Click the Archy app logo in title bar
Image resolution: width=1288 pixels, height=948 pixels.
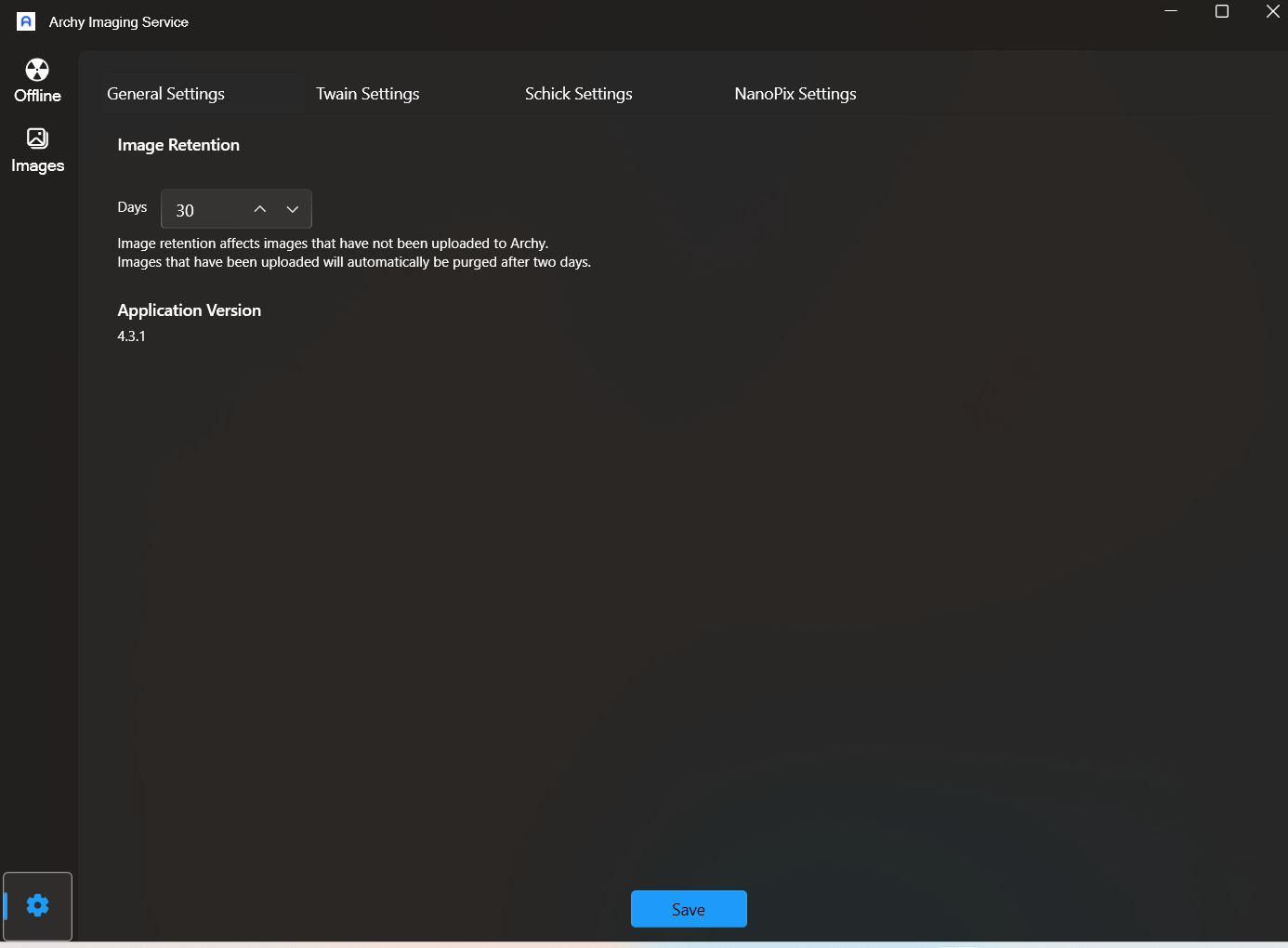26,21
